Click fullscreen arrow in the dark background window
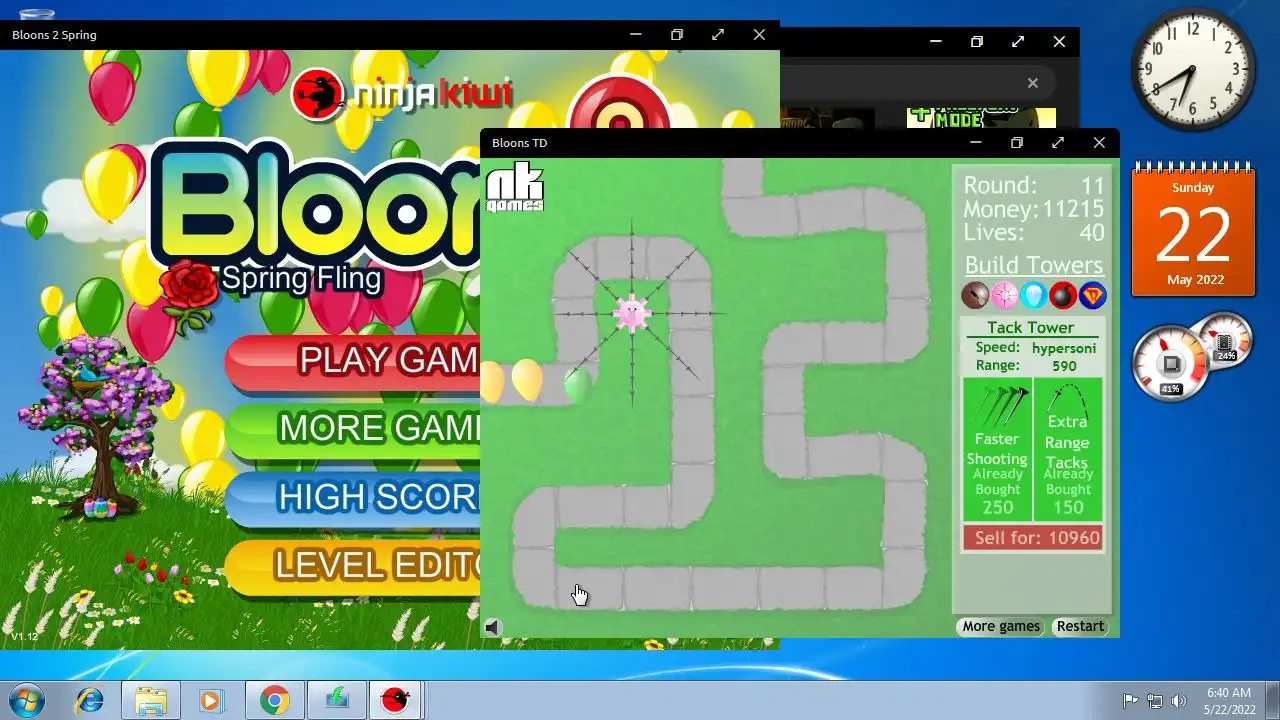 click(1018, 42)
